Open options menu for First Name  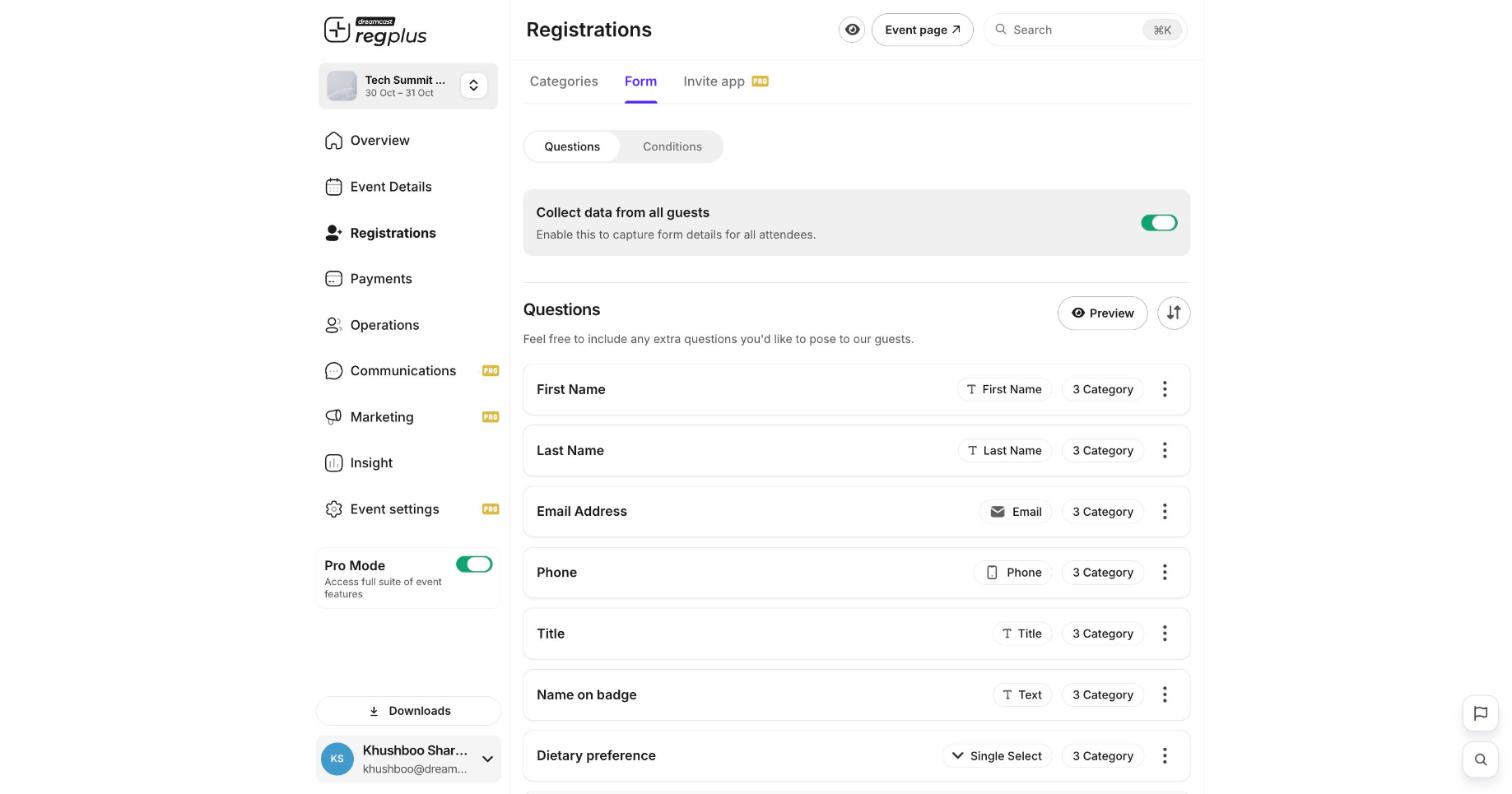point(1164,389)
